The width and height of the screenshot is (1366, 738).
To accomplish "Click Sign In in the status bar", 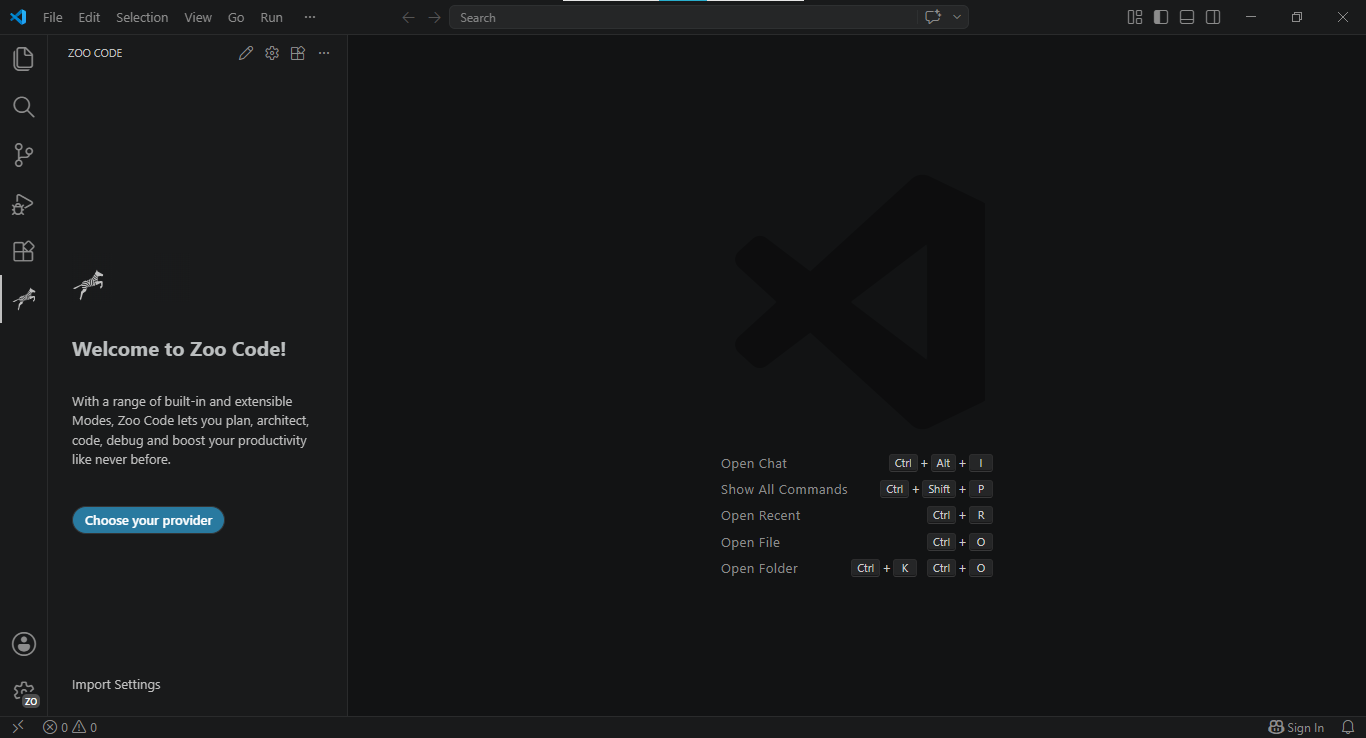I will pos(1296,727).
